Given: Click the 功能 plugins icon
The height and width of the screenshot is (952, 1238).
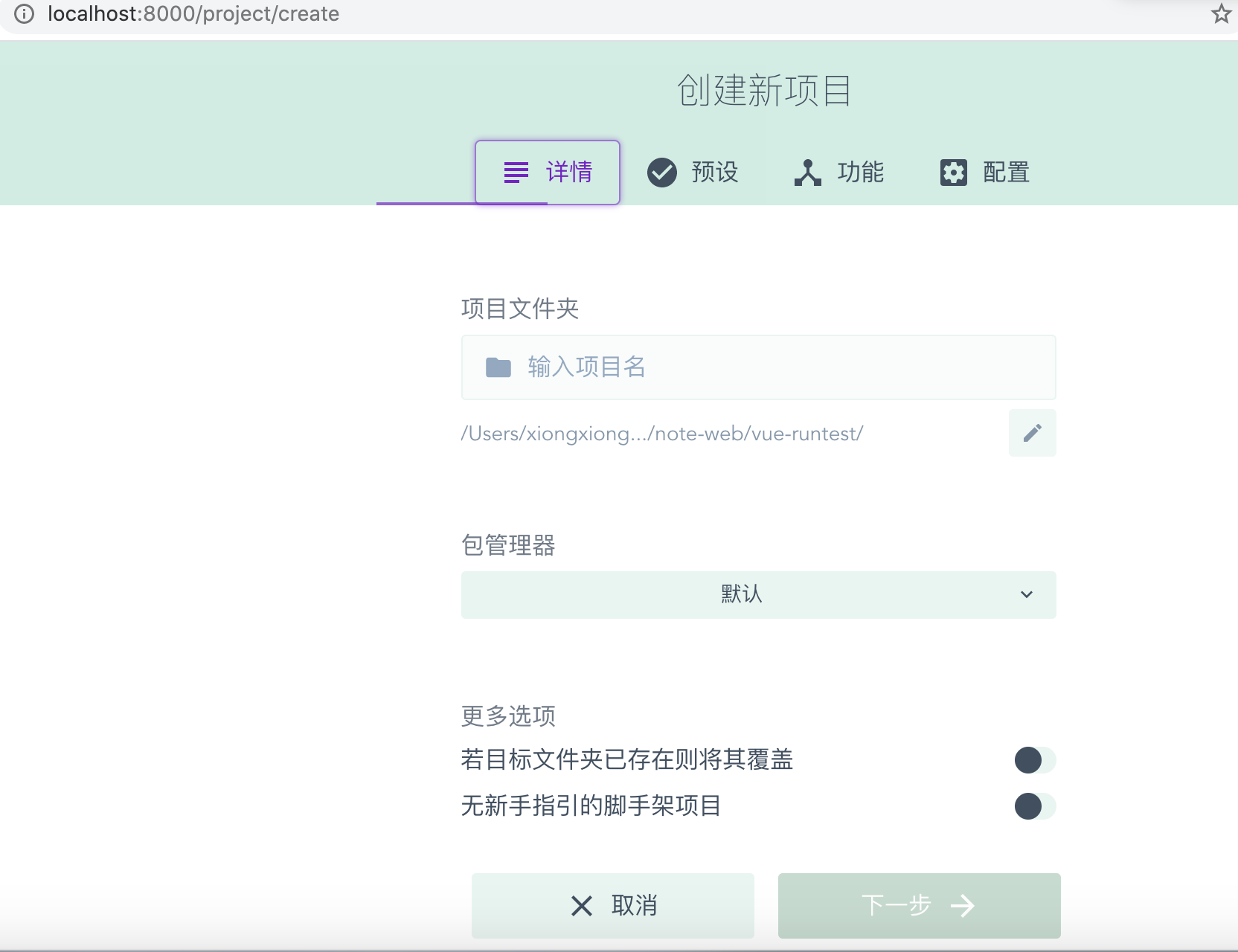Looking at the screenshot, I should (x=808, y=172).
